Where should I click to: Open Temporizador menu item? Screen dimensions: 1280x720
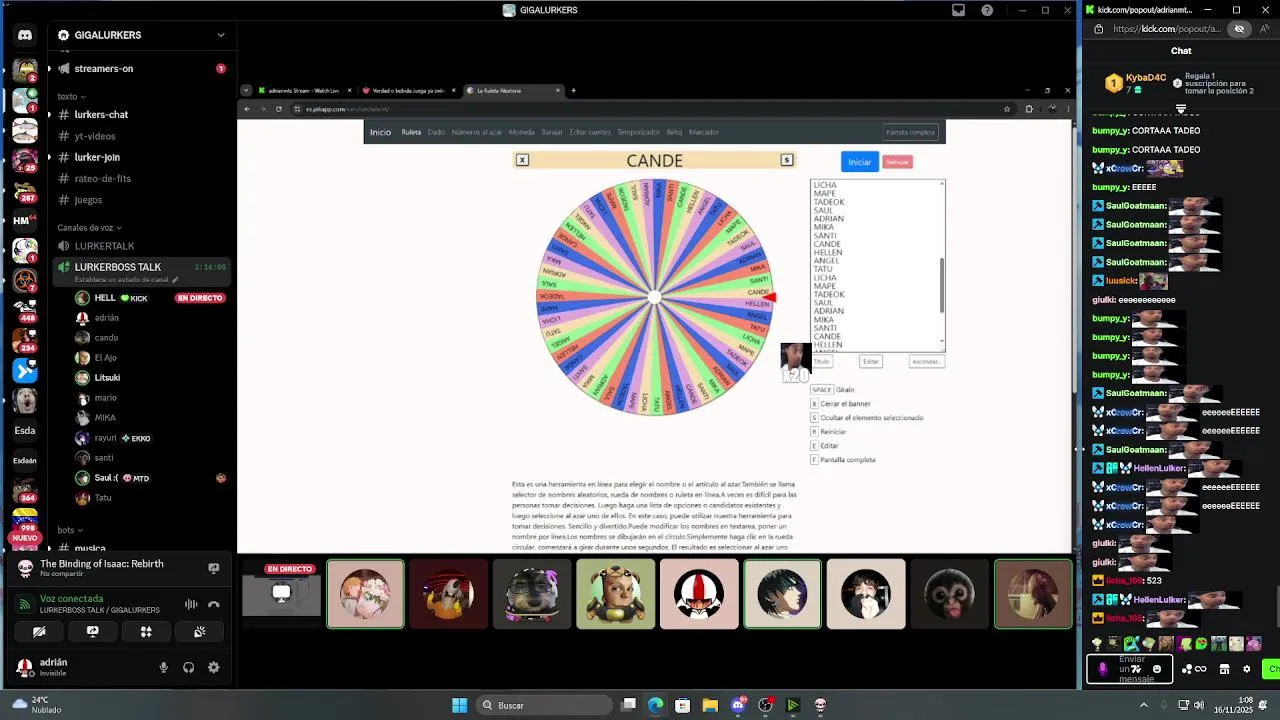(638, 132)
